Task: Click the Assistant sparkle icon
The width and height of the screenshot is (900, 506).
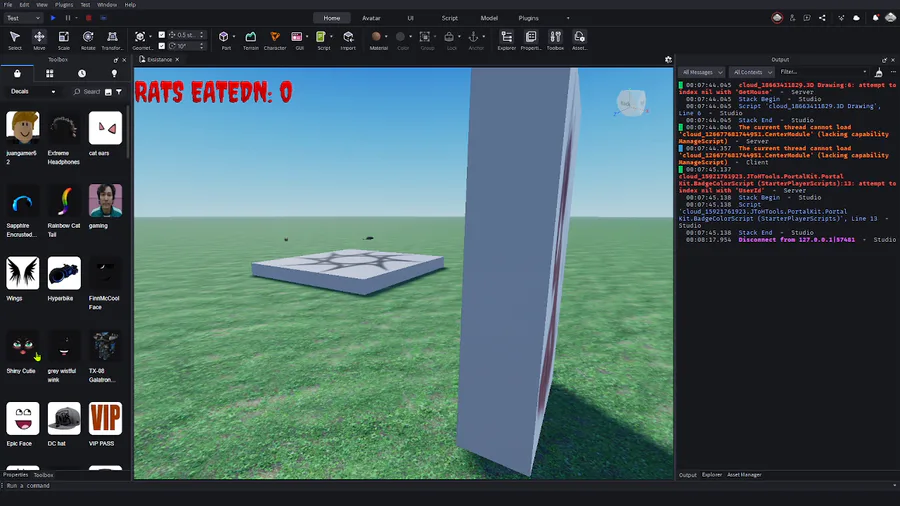Action: 841,18
